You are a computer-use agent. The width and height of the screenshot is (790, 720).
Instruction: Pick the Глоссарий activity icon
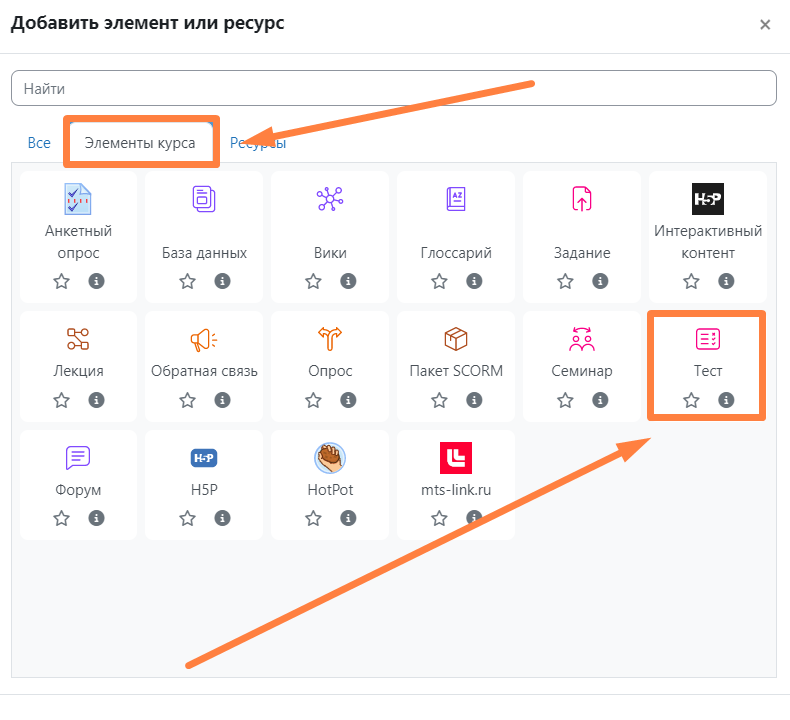tap(456, 199)
